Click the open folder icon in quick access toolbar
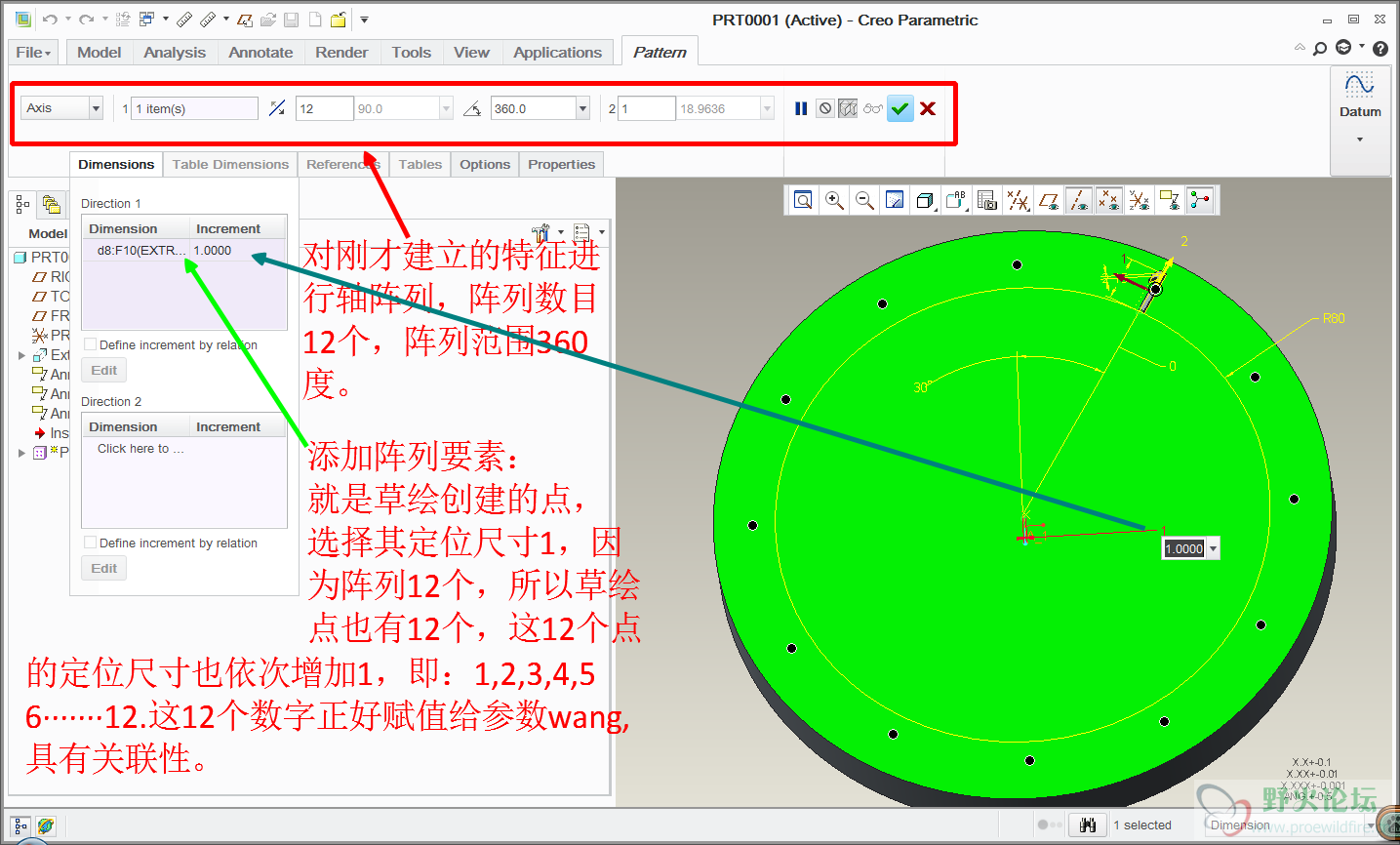The height and width of the screenshot is (845, 1400). click(268, 20)
